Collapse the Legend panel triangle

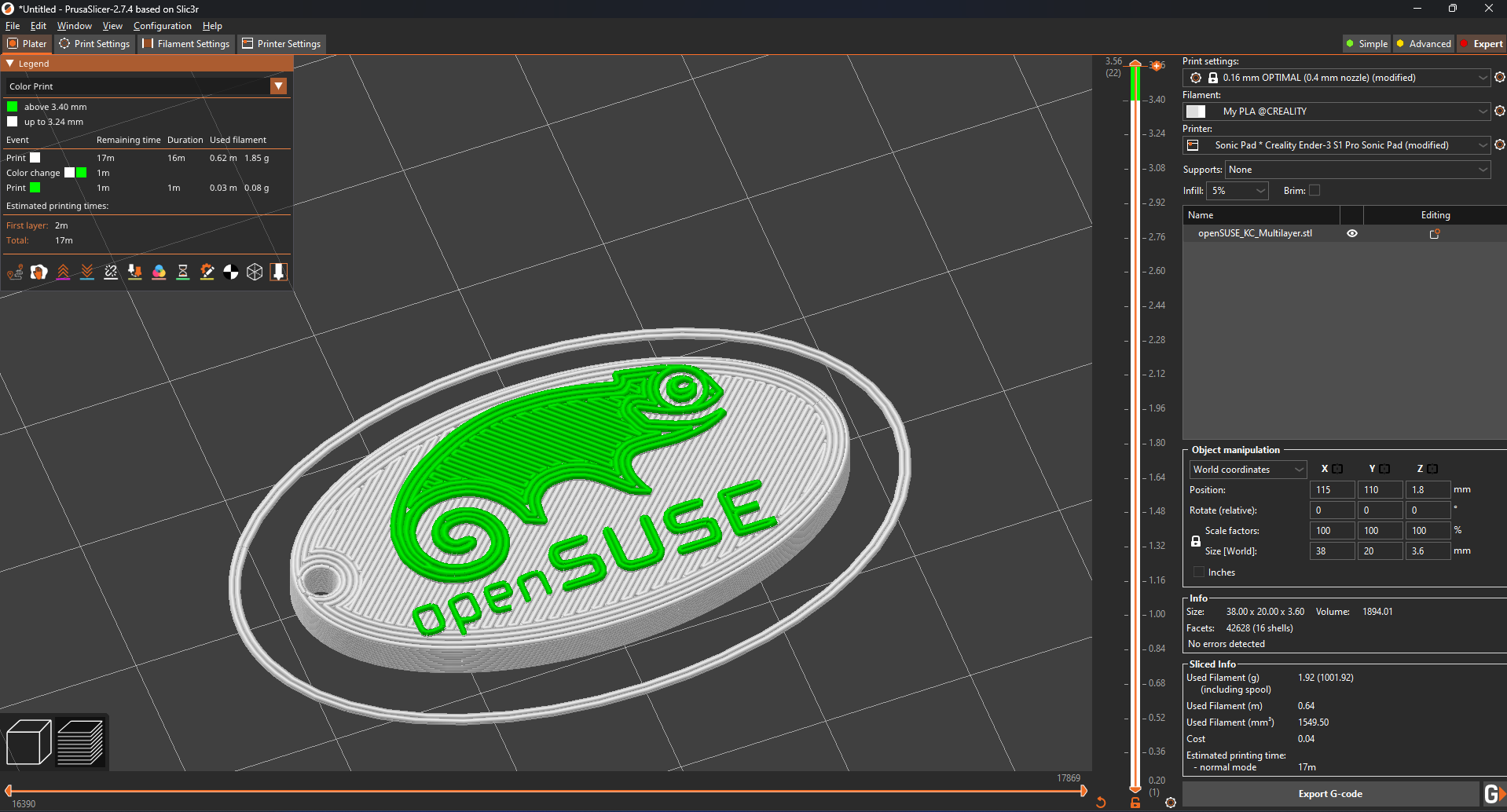(x=10, y=64)
